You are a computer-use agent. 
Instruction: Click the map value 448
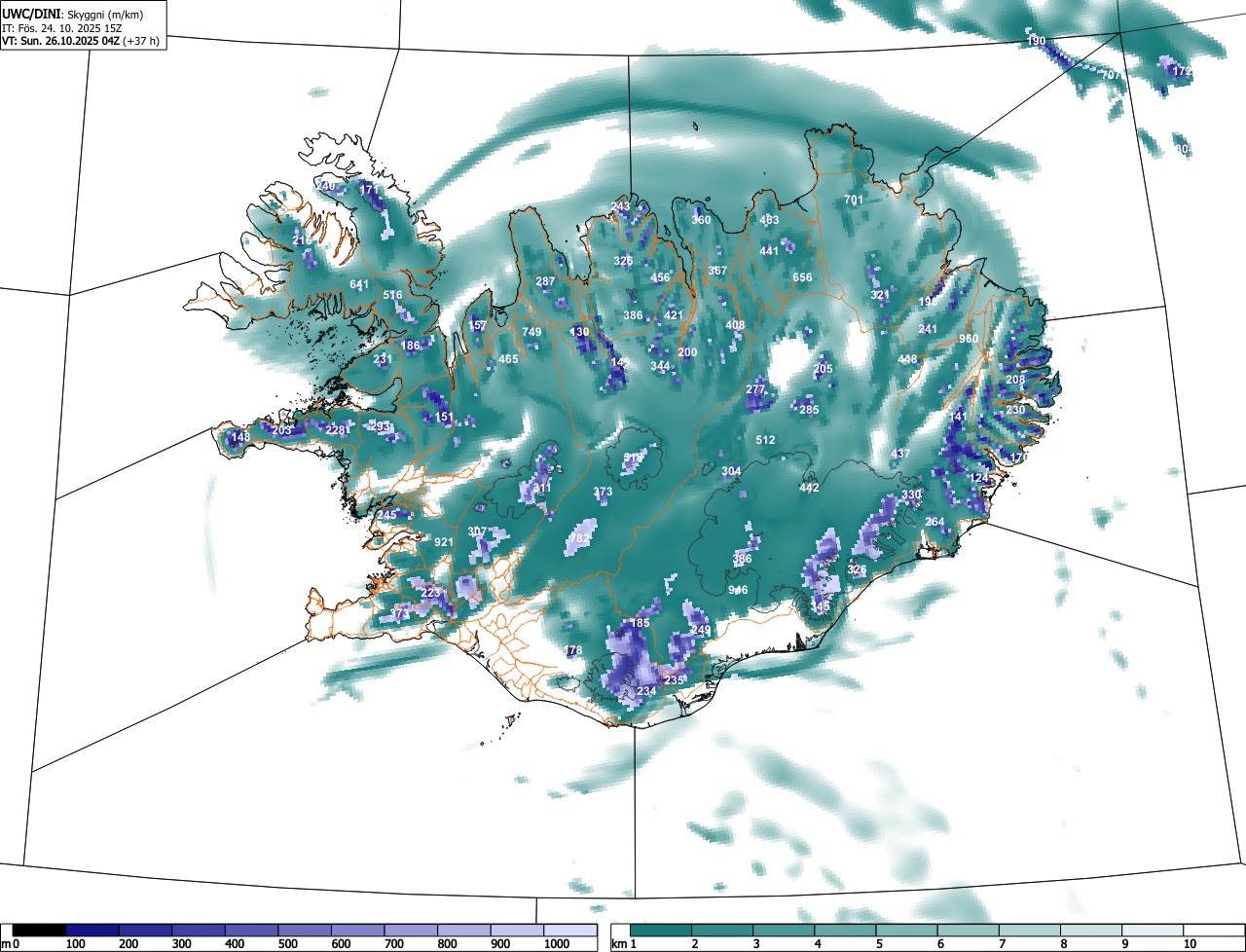pos(907,359)
